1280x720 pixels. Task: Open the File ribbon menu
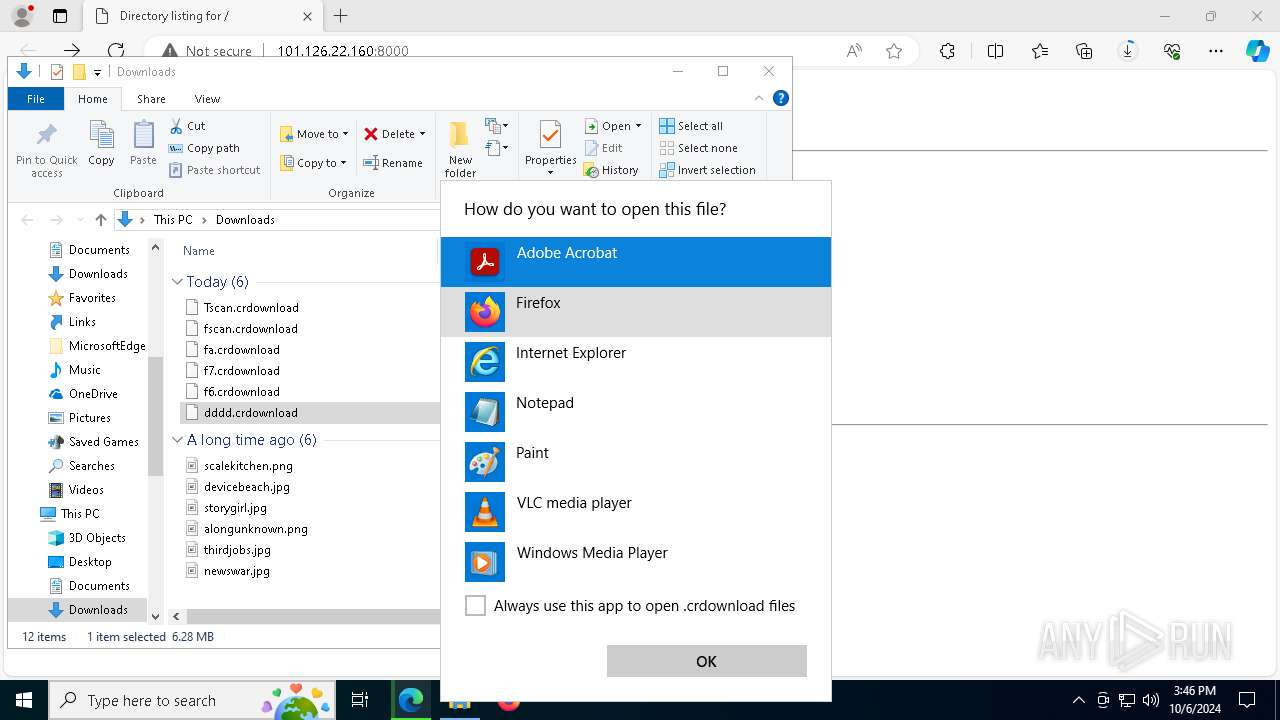[36, 99]
